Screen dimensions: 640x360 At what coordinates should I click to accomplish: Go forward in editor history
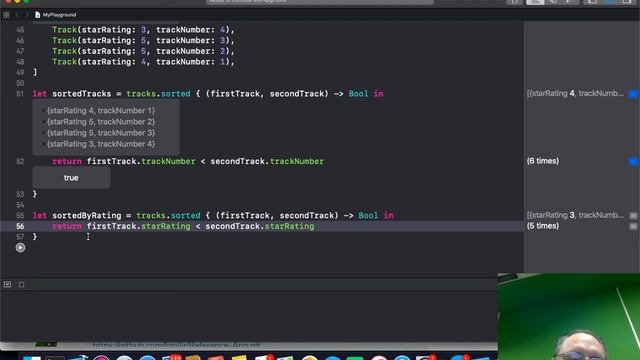(x=27, y=15)
